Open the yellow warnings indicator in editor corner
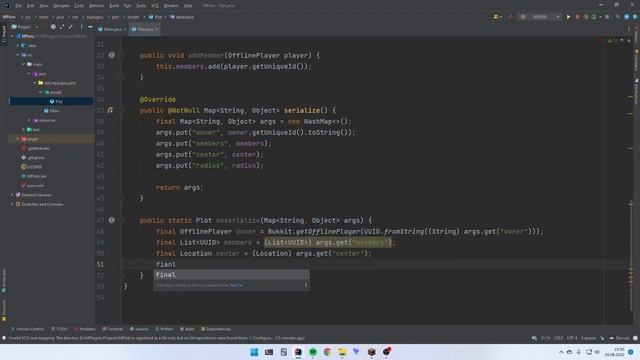The height and width of the screenshot is (360, 640). (x=612, y=40)
